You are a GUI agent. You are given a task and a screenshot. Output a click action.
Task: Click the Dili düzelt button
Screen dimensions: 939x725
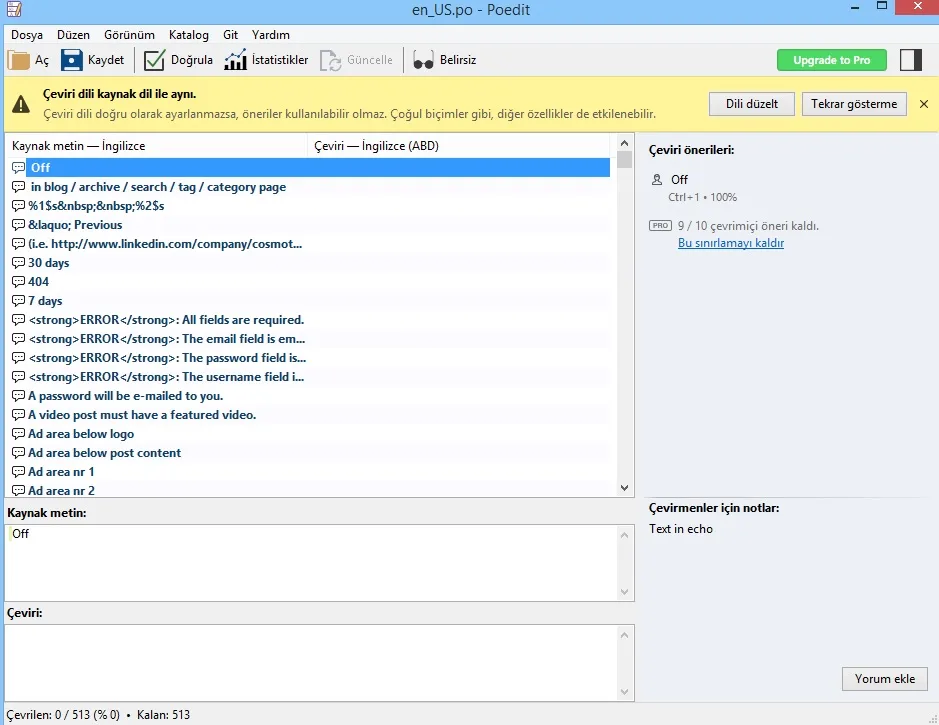tap(752, 104)
